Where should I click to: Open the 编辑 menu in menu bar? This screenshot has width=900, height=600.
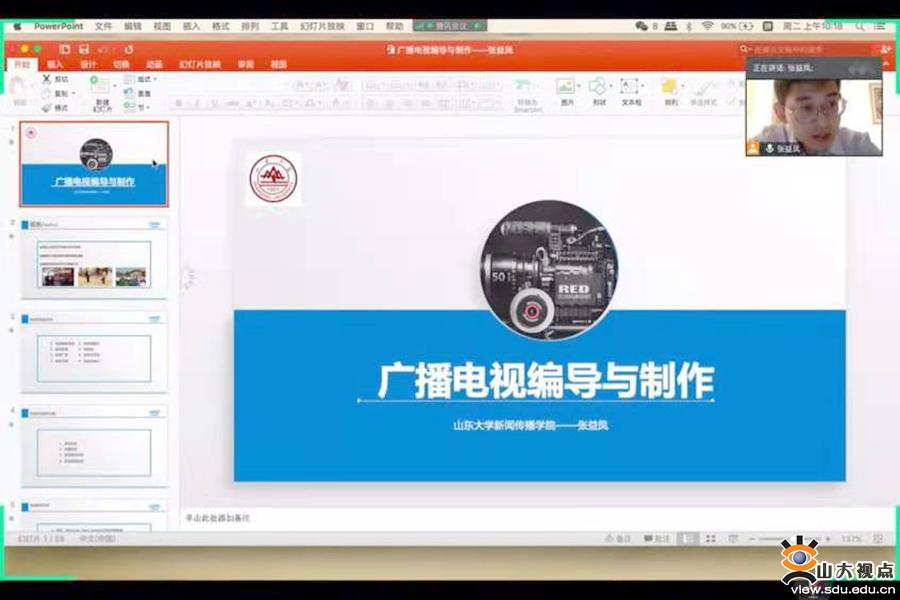133,26
